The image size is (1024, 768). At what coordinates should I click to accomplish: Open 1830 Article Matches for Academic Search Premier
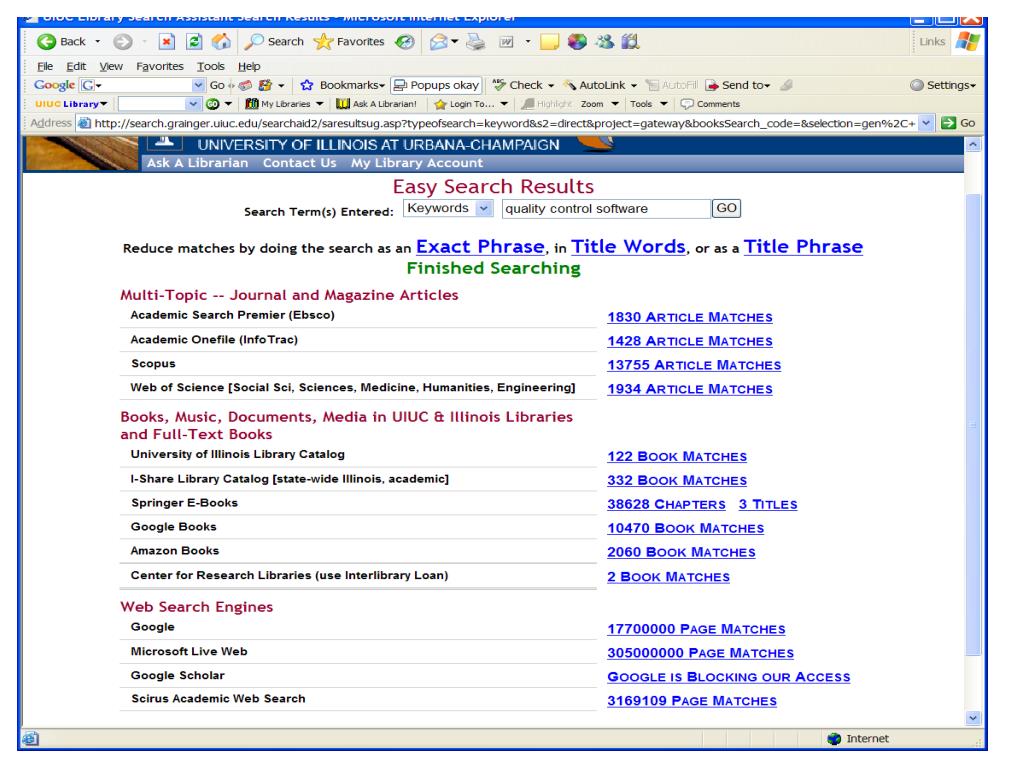click(690, 317)
